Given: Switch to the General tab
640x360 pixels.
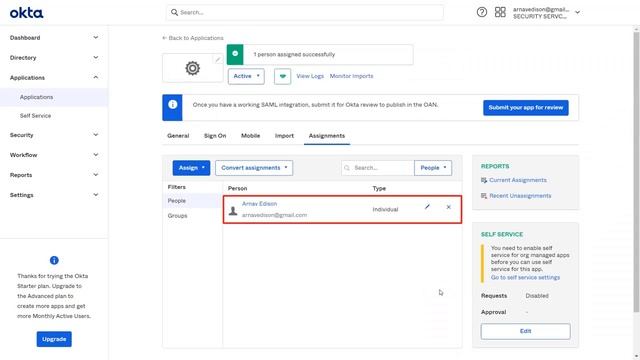Looking at the screenshot, I should click(x=178, y=136).
